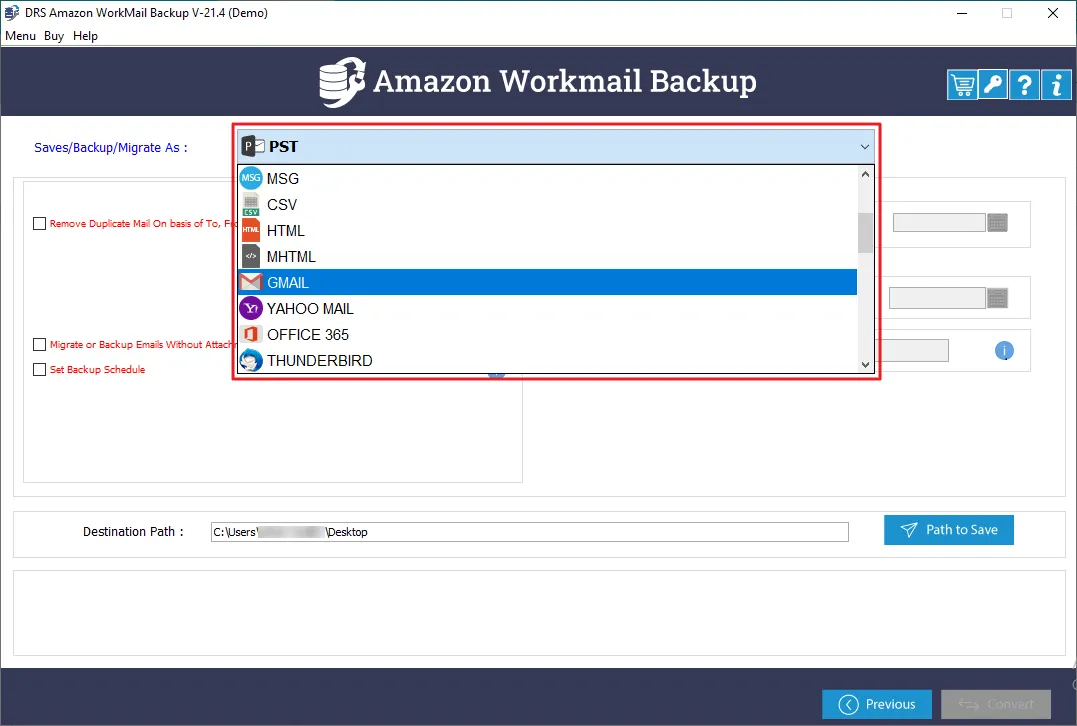Click the upper date input field
This screenshot has width=1077, height=726.
click(939, 223)
